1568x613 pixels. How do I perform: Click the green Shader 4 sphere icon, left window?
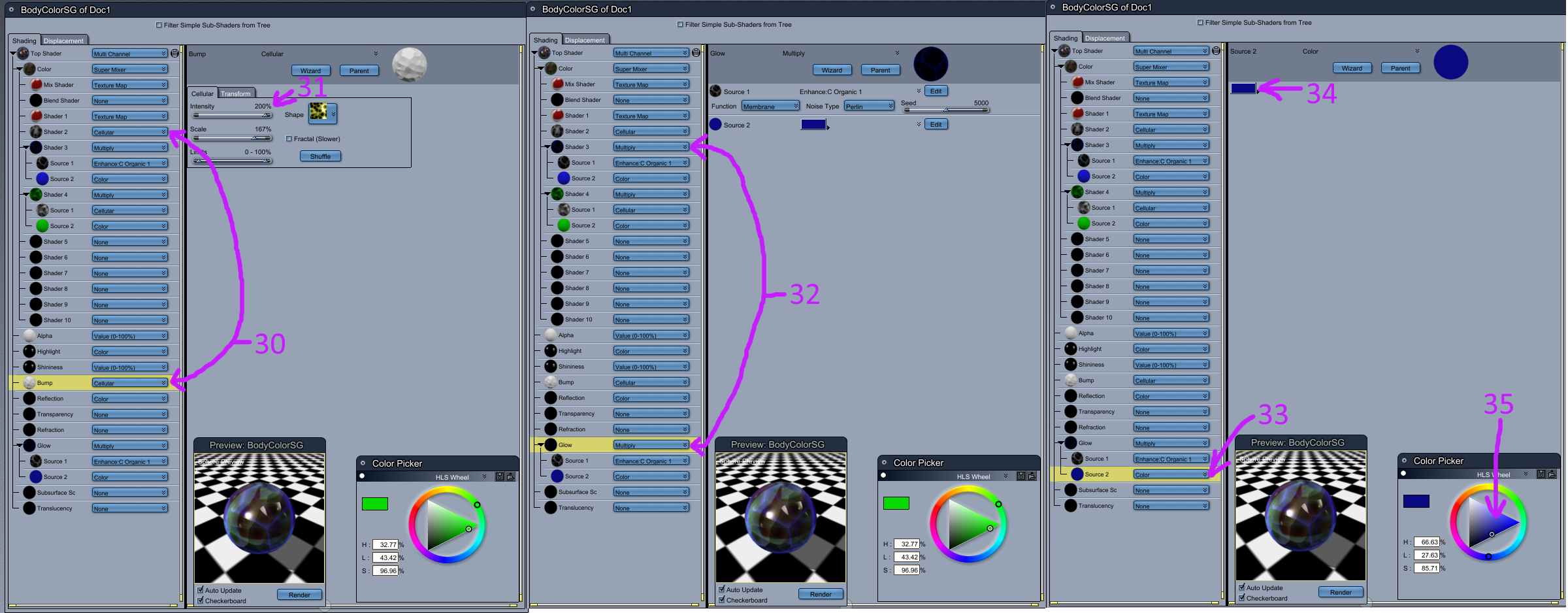(x=37, y=195)
